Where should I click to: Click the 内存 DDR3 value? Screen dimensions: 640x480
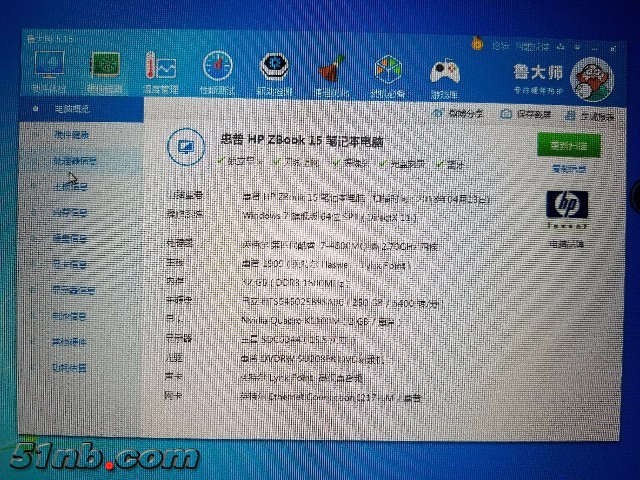point(296,283)
